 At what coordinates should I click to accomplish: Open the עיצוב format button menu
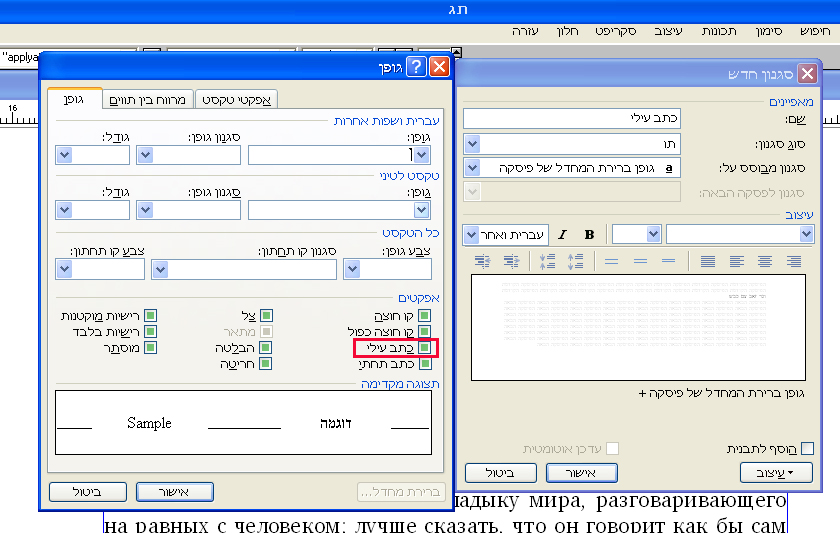point(776,473)
